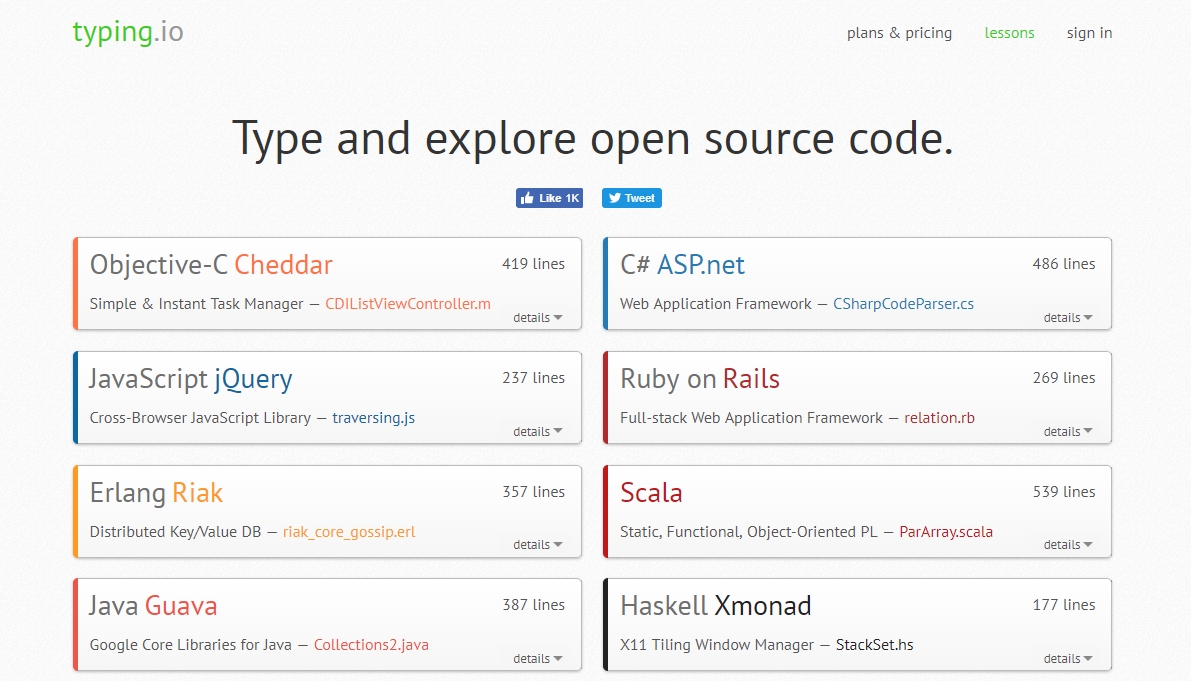Expand details for C# ASP.net card
Viewport: 1191px width, 681px height.
1068,317
